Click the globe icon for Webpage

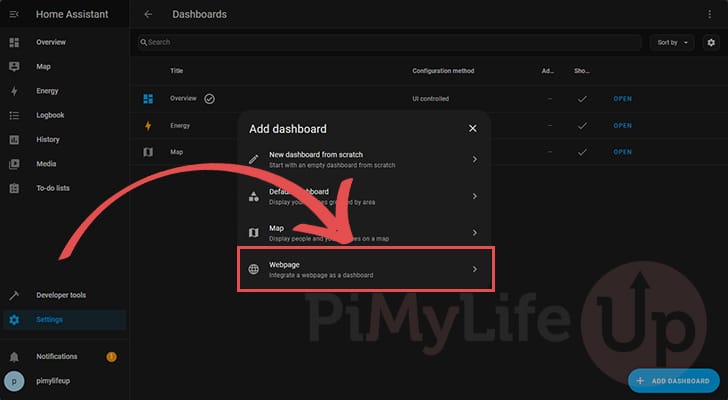tap(254, 269)
